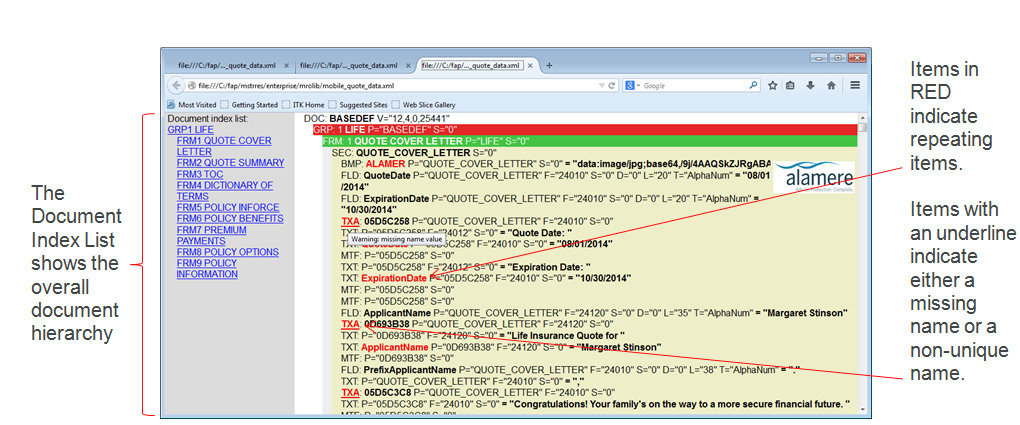The height and width of the screenshot is (425, 1020).
Task: Click the FLD ExpirationDate field name
Action: pyautogui.click(x=396, y=197)
